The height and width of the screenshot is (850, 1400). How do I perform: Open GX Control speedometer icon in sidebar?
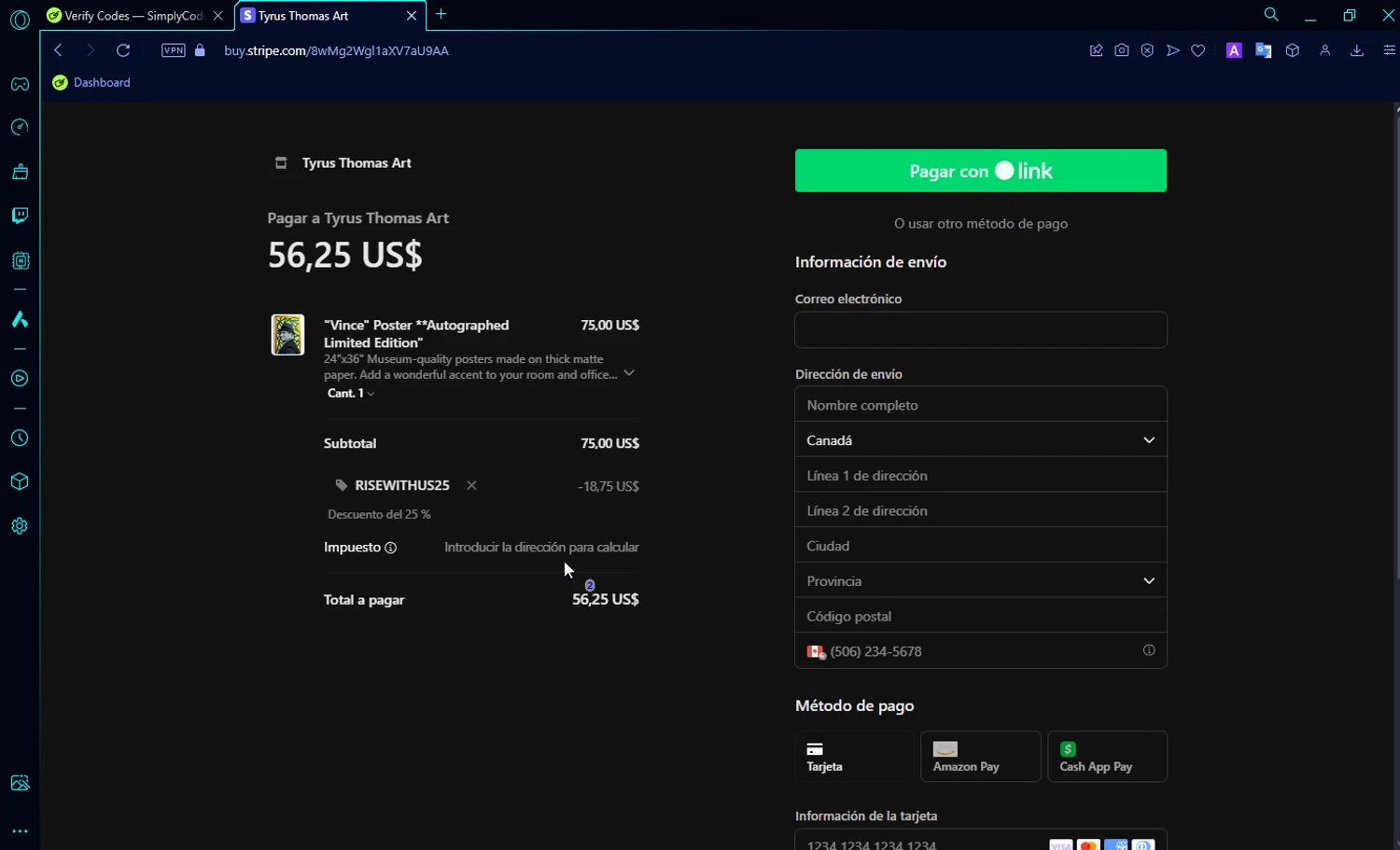pyautogui.click(x=20, y=127)
